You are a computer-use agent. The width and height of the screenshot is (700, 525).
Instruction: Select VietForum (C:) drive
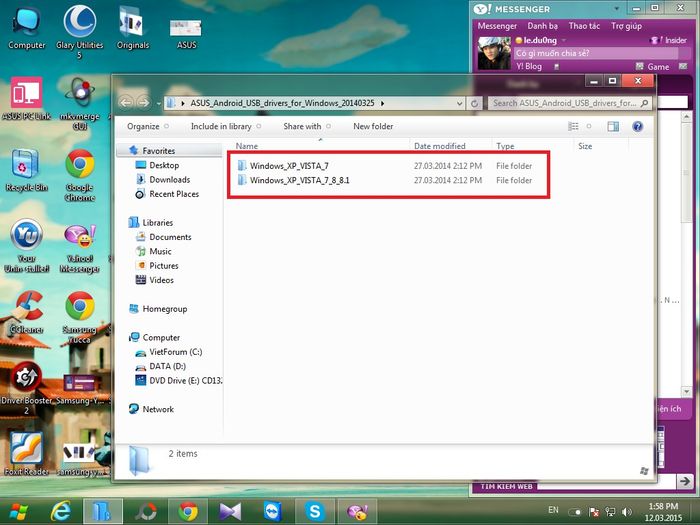click(x=169, y=352)
